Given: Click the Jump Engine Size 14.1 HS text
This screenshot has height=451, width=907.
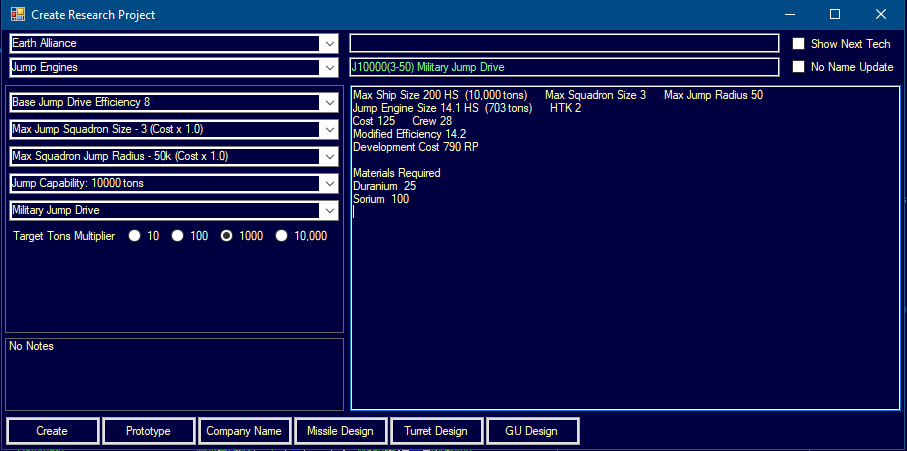Looking at the screenshot, I should pyautogui.click(x=416, y=108).
